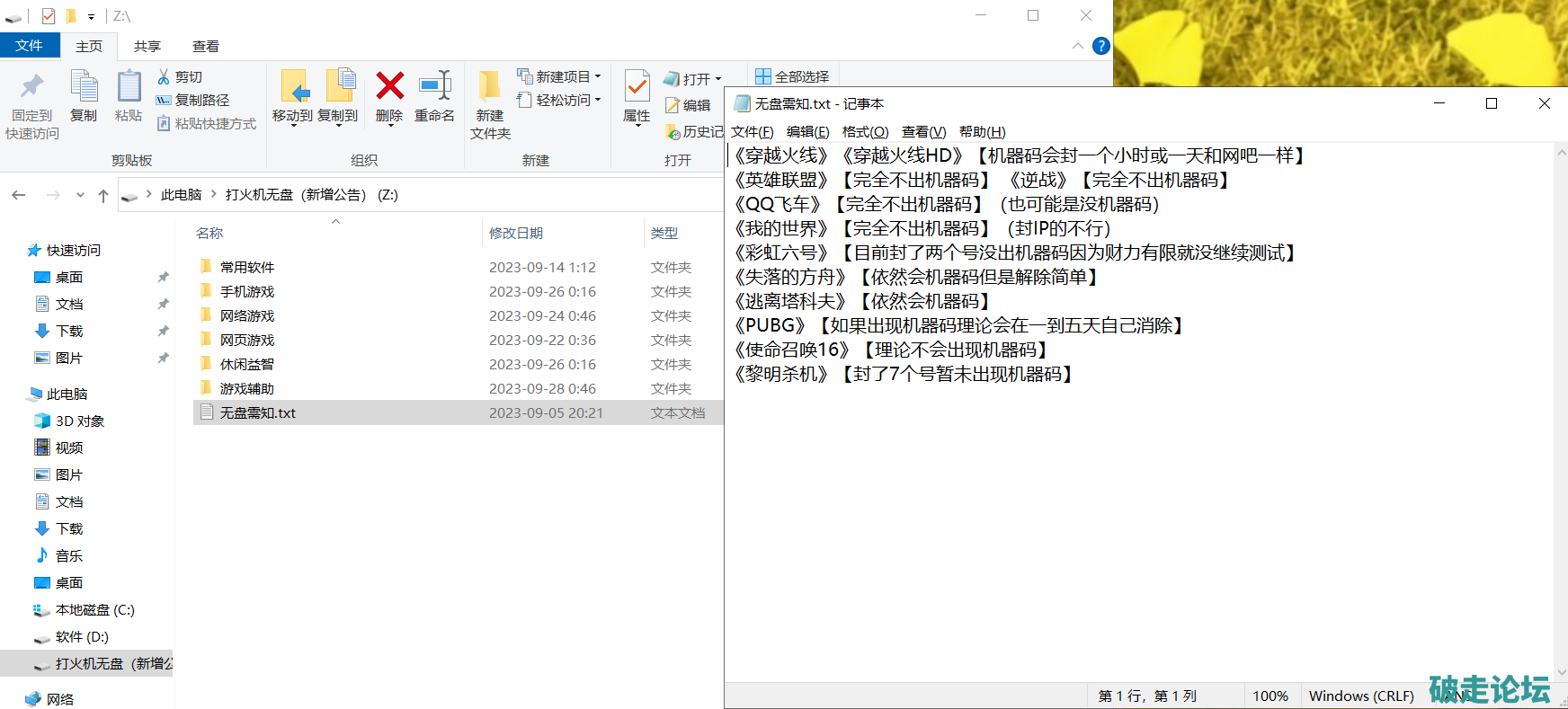Open the New Item (新建项目) dropdown
Screen dimensions: 1568x709
(559, 76)
